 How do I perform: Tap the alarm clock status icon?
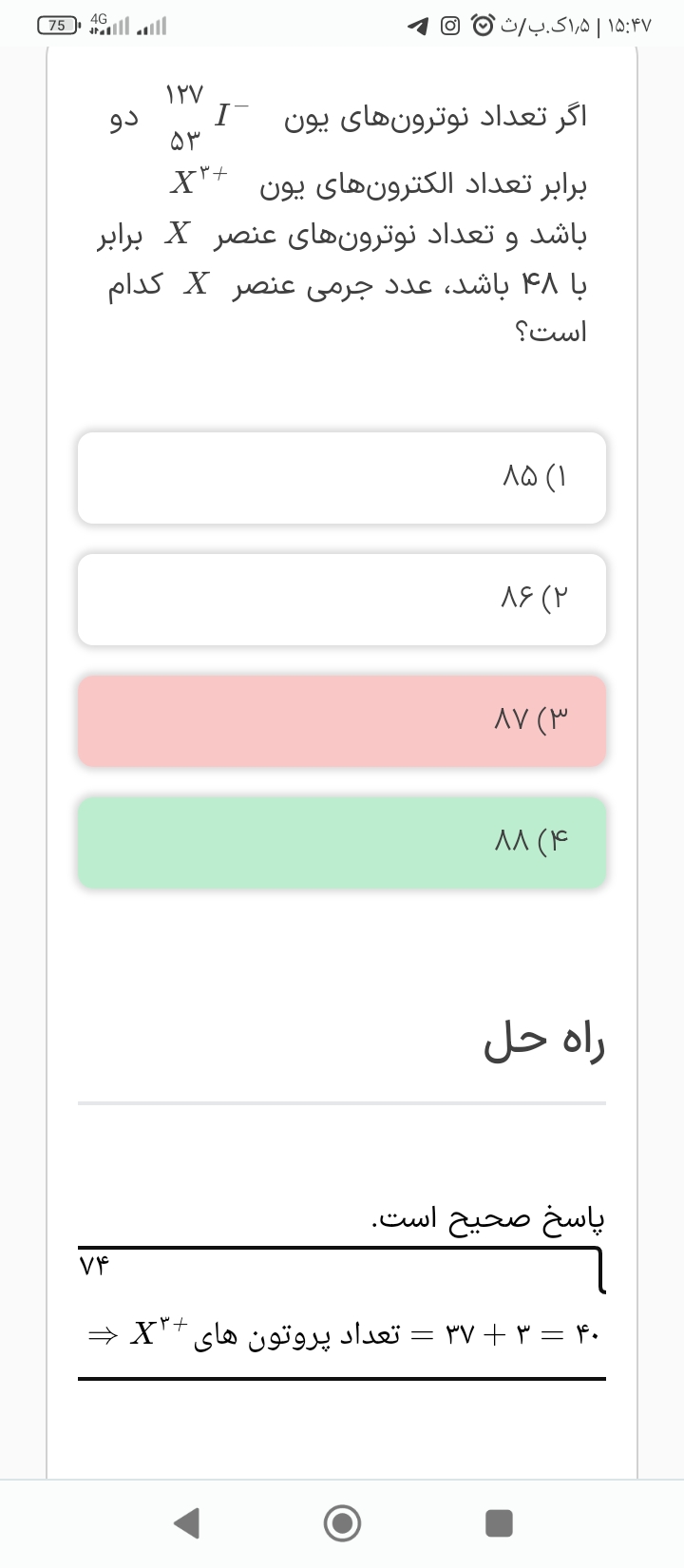pyautogui.click(x=484, y=26)
